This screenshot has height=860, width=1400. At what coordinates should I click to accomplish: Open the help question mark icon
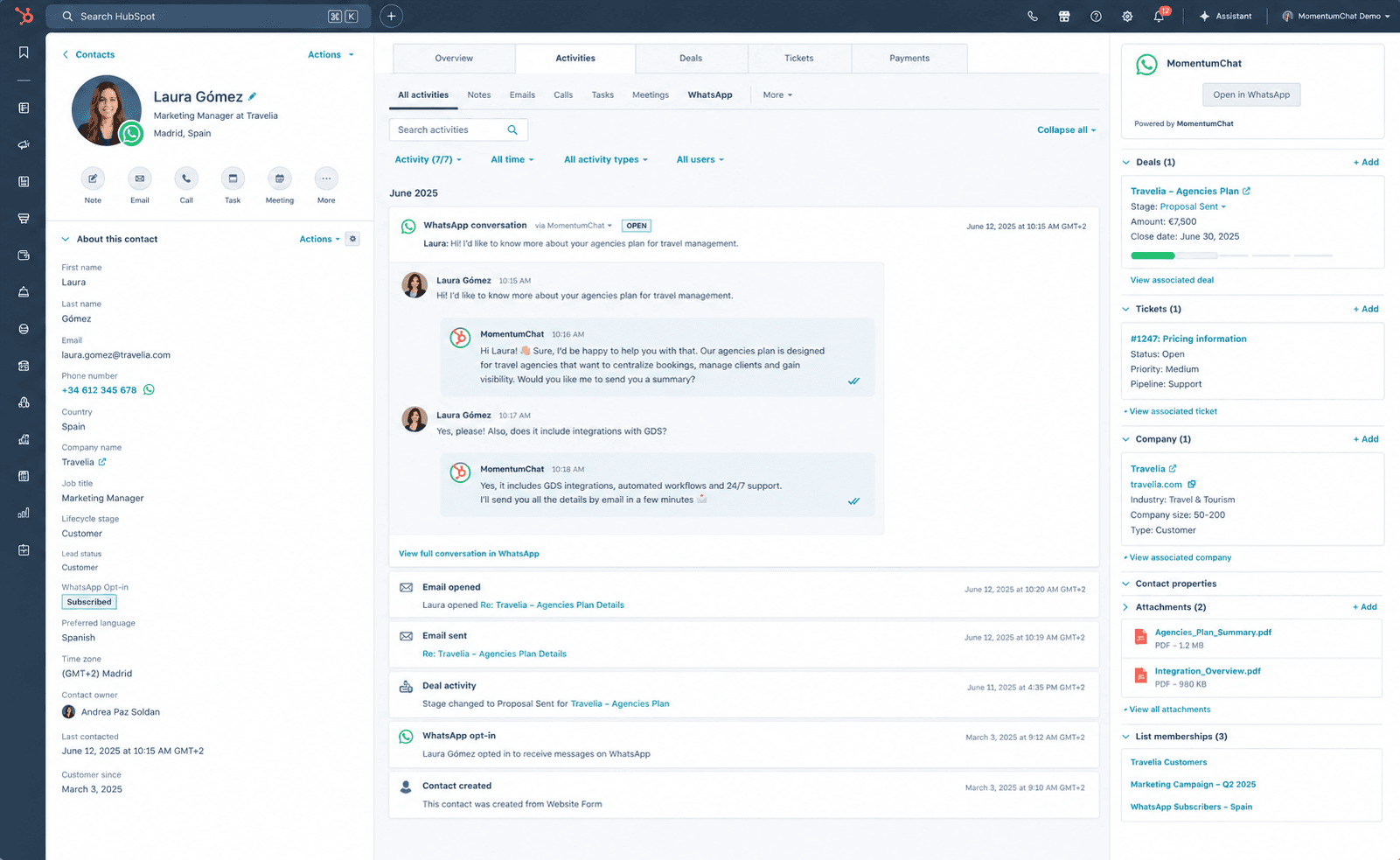pos(1096,16)
